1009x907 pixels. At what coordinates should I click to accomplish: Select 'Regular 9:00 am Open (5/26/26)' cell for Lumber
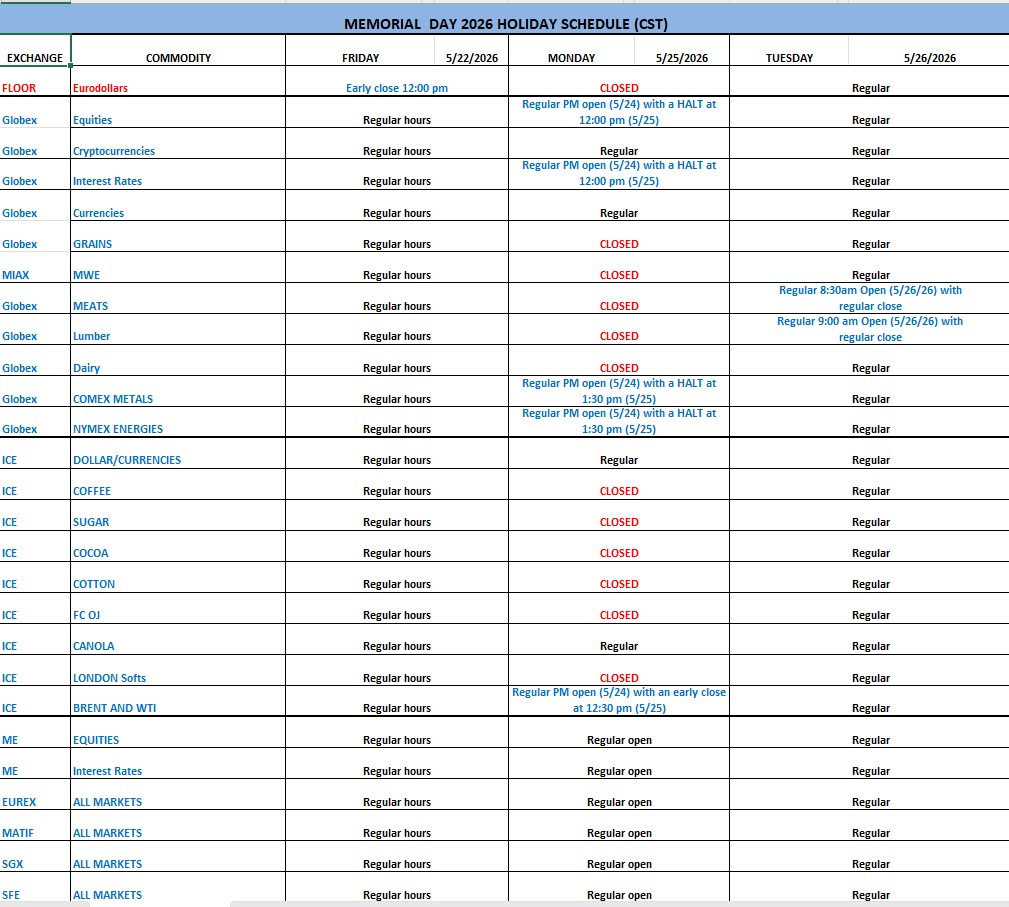tap(870, 330)
